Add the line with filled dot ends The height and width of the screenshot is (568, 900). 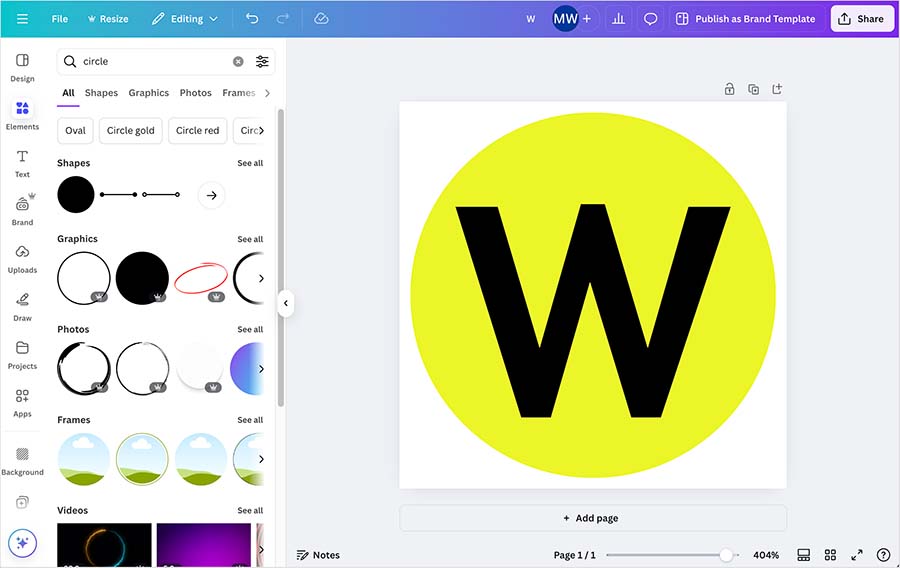click(118, 195)
